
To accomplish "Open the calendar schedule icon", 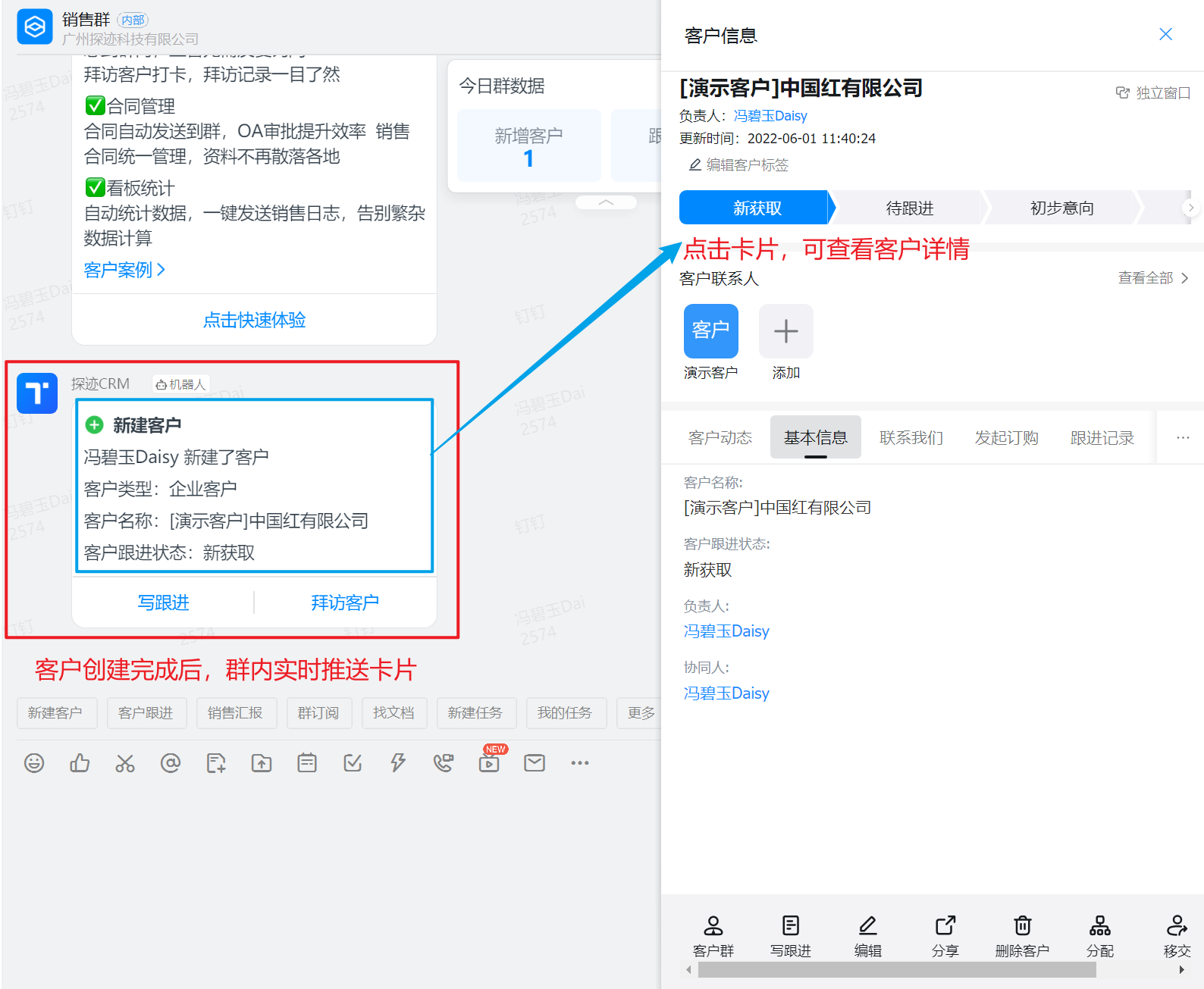I will (x=307, y=763).
